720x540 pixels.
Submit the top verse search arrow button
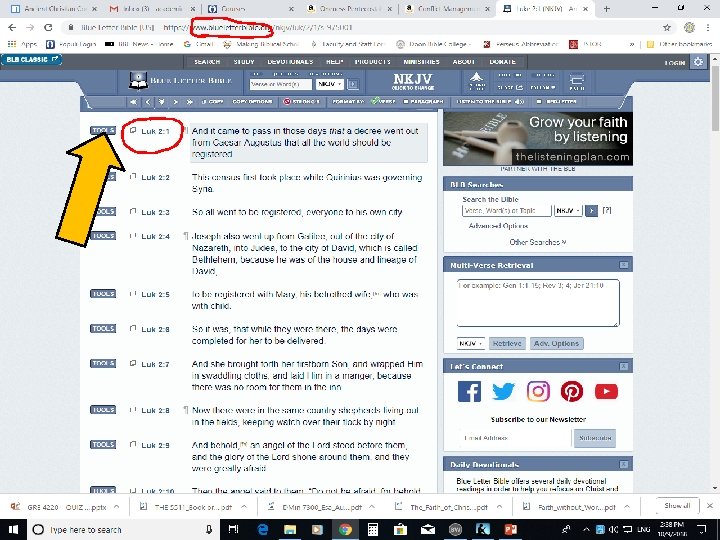tap(353, 84)
